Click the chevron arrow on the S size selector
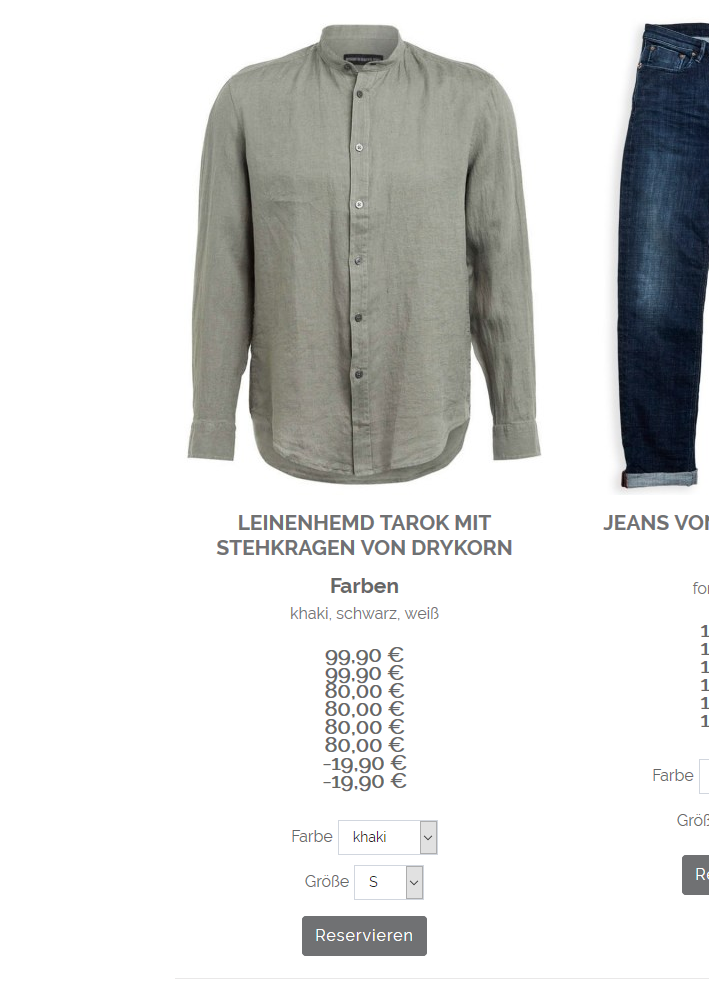This screenshot has height=985, width=709. click(414, 883)
